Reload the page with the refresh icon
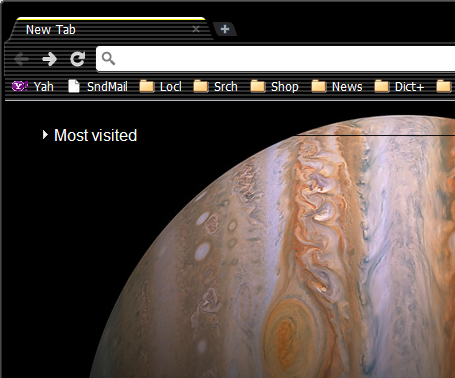 pos(78,59)
